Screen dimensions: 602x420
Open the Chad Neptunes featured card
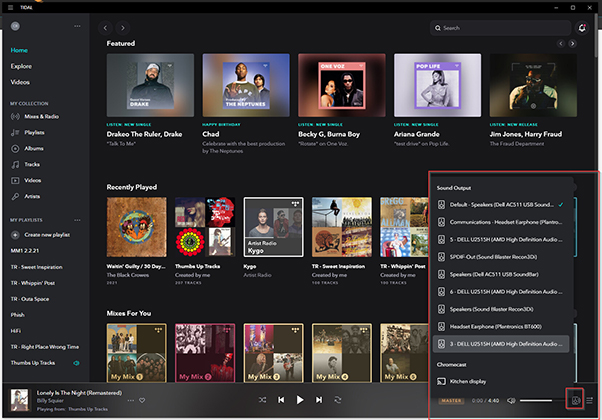[x=246, y=85]
